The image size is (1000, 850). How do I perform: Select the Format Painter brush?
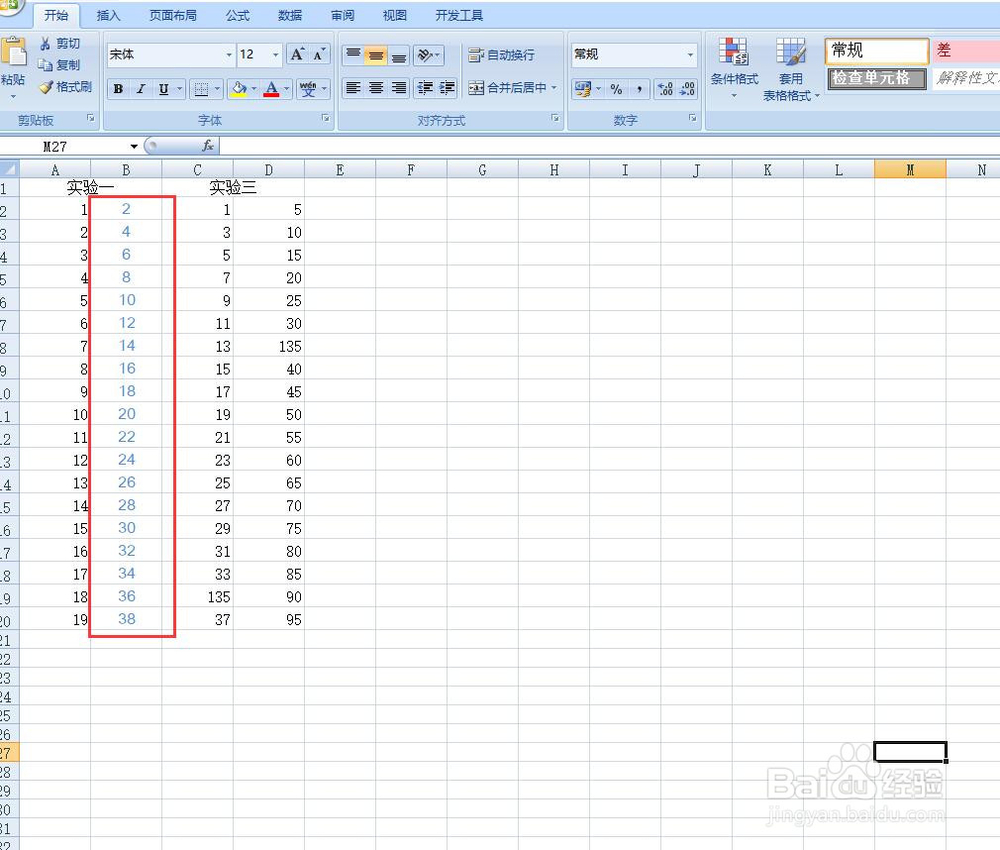tap(45, 87)
